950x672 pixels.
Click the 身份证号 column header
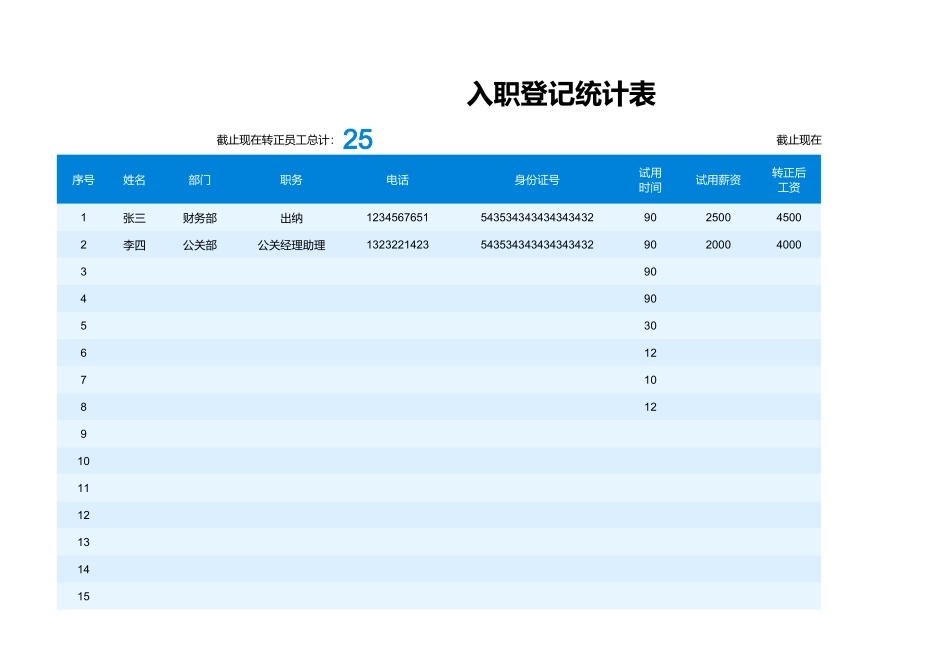pyautogui.click(x=541, y=180)
